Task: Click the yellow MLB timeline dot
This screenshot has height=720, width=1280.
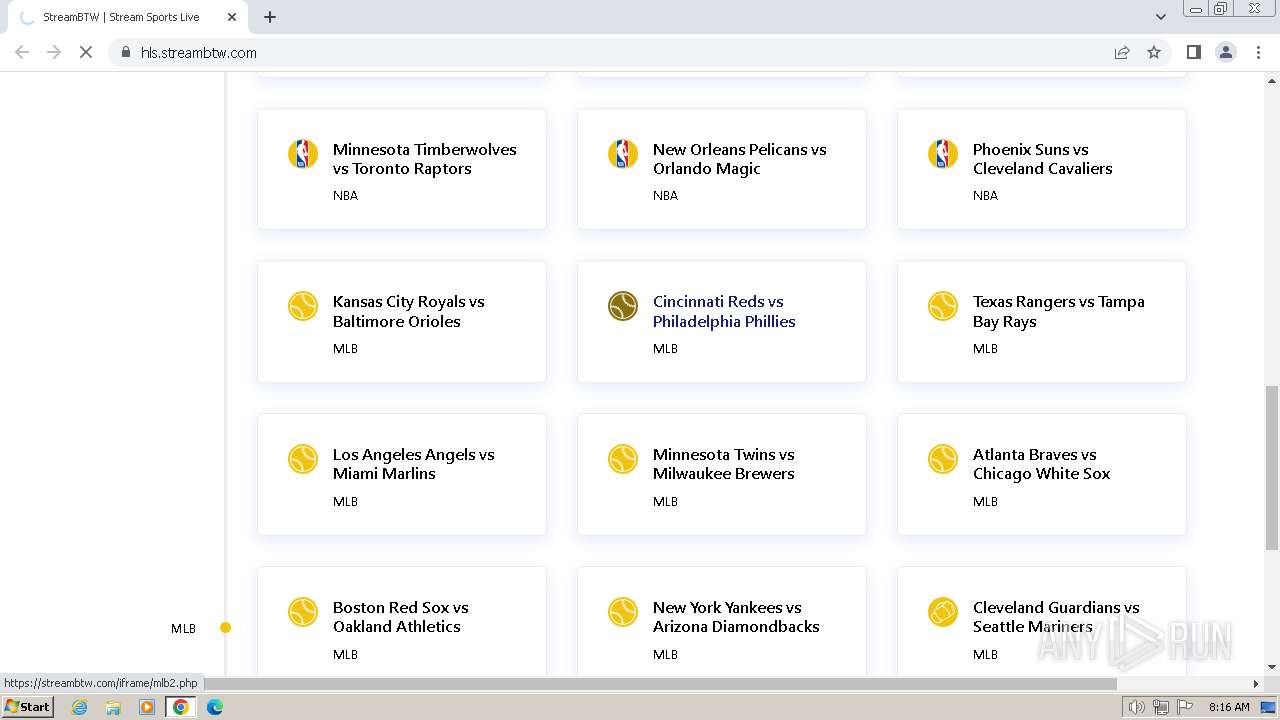Action: [225, 628]
